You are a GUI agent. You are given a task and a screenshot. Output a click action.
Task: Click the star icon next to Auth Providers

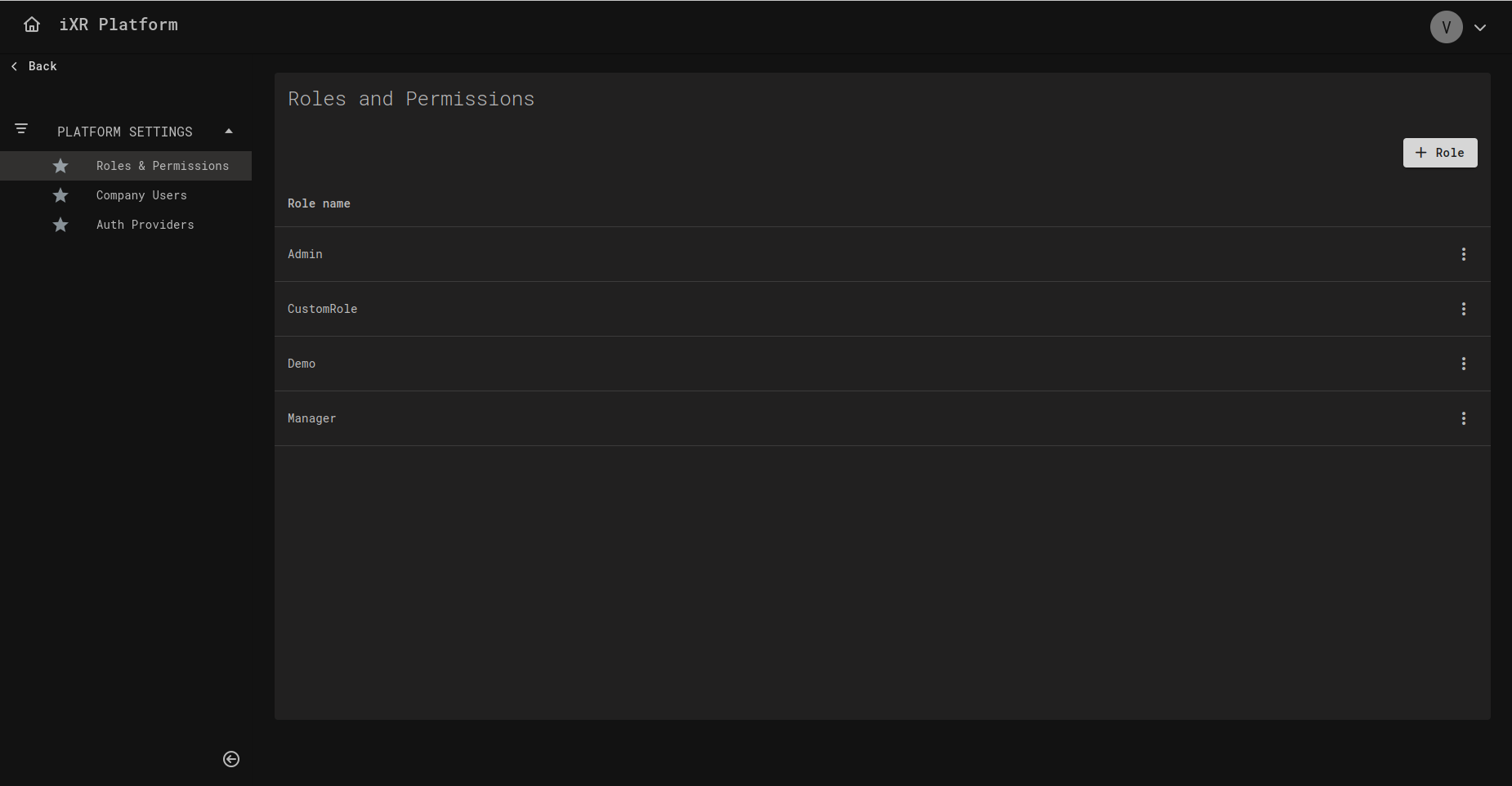pyautogui.click(x=60, y=225)
